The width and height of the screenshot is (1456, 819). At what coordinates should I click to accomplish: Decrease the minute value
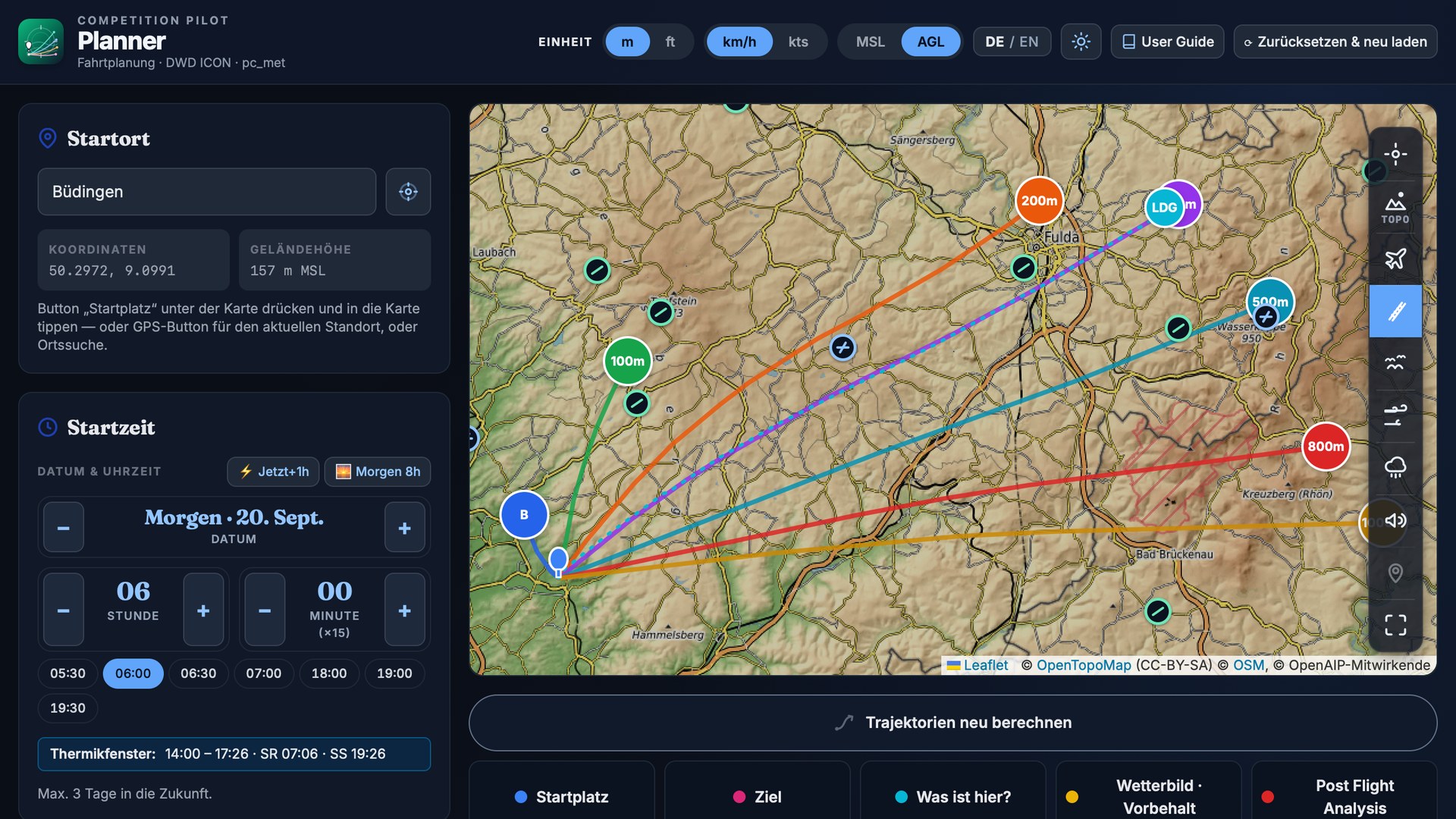click(265, 610)
